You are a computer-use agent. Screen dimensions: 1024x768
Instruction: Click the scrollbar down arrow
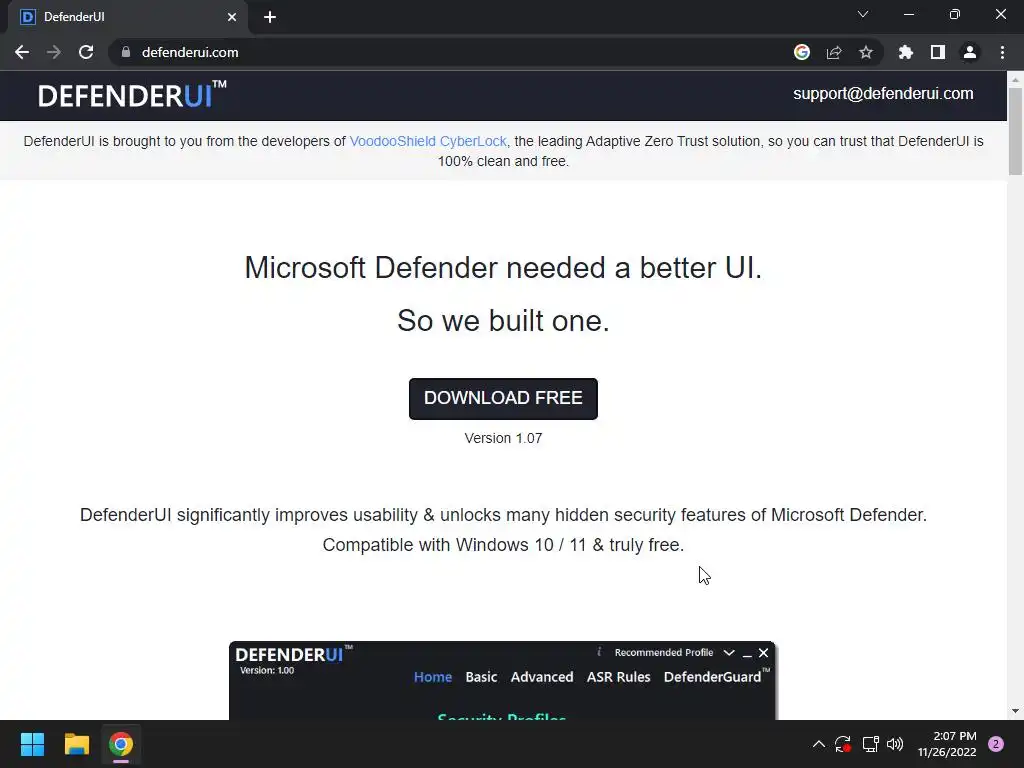[1015, 711]
